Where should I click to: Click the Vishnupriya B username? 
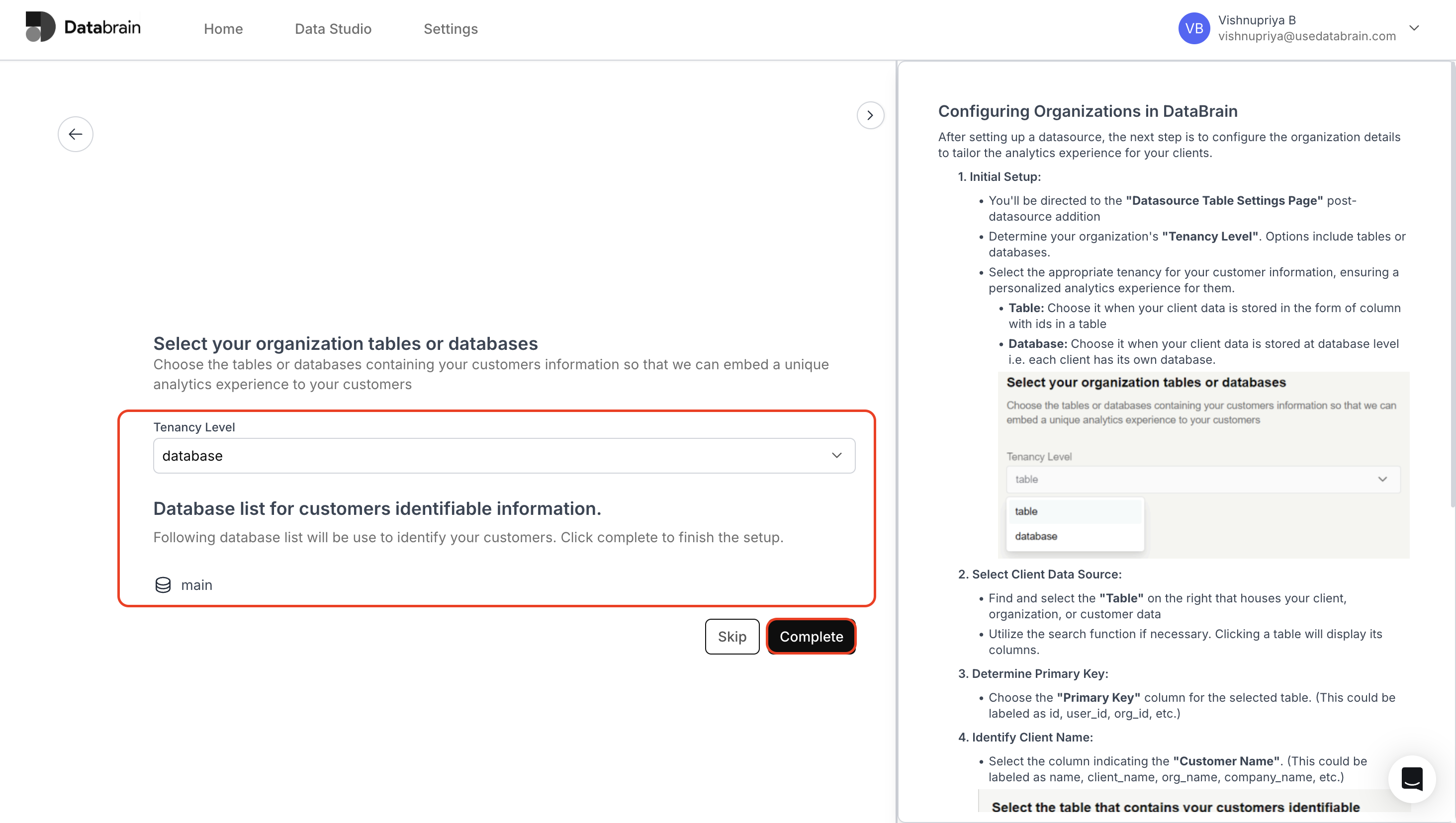(1257, 19)
